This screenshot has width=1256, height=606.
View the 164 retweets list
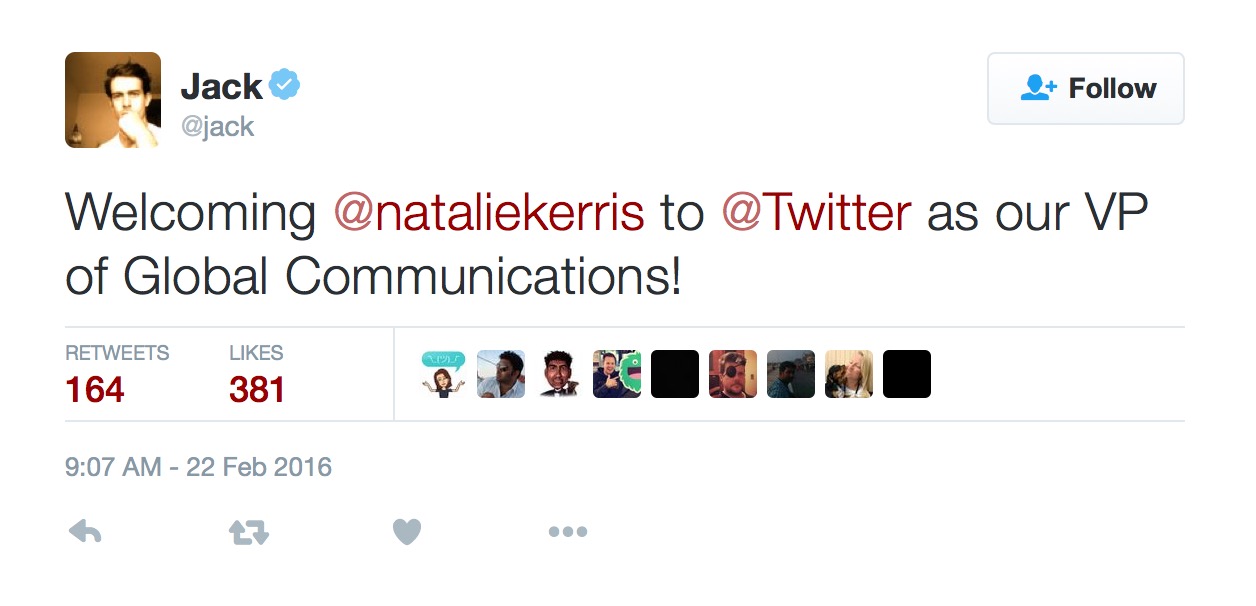(96, 389)
